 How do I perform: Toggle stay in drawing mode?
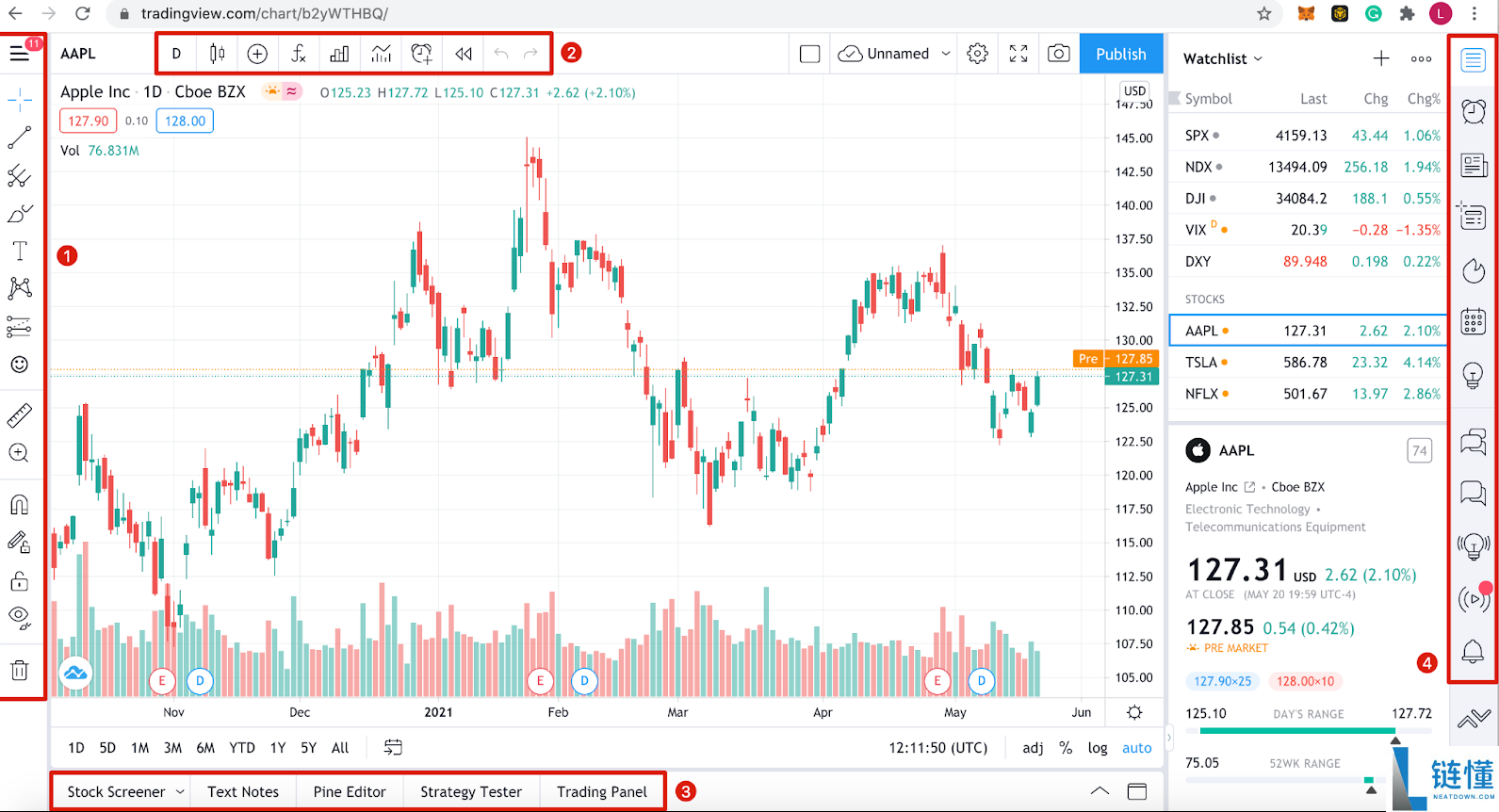[x=19, y=542]
